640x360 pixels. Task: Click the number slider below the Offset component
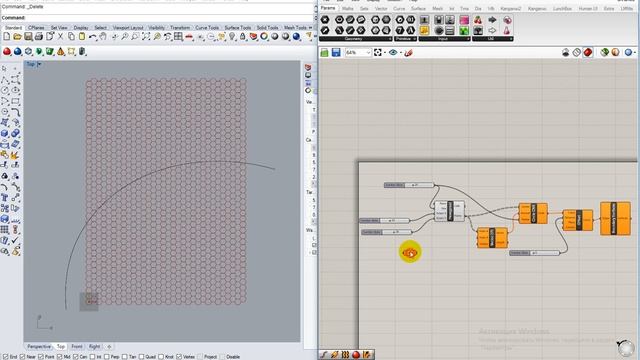click(x=534, y=253)
